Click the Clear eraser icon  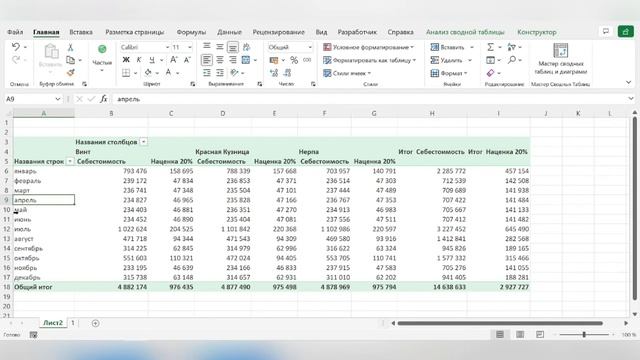490,73
